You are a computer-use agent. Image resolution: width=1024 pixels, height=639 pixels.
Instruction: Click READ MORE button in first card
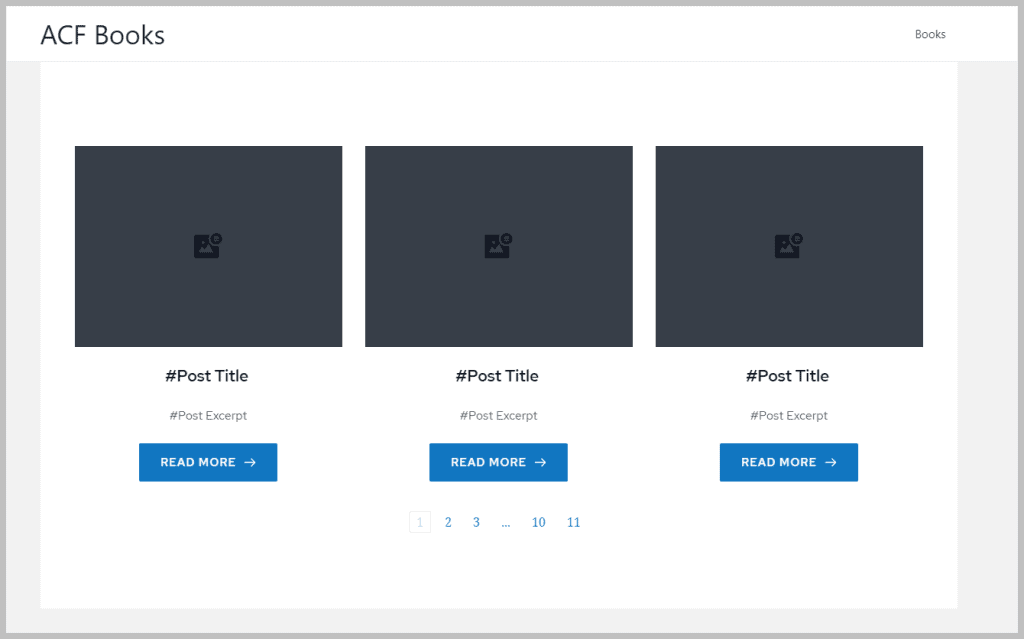click(208, 463)
